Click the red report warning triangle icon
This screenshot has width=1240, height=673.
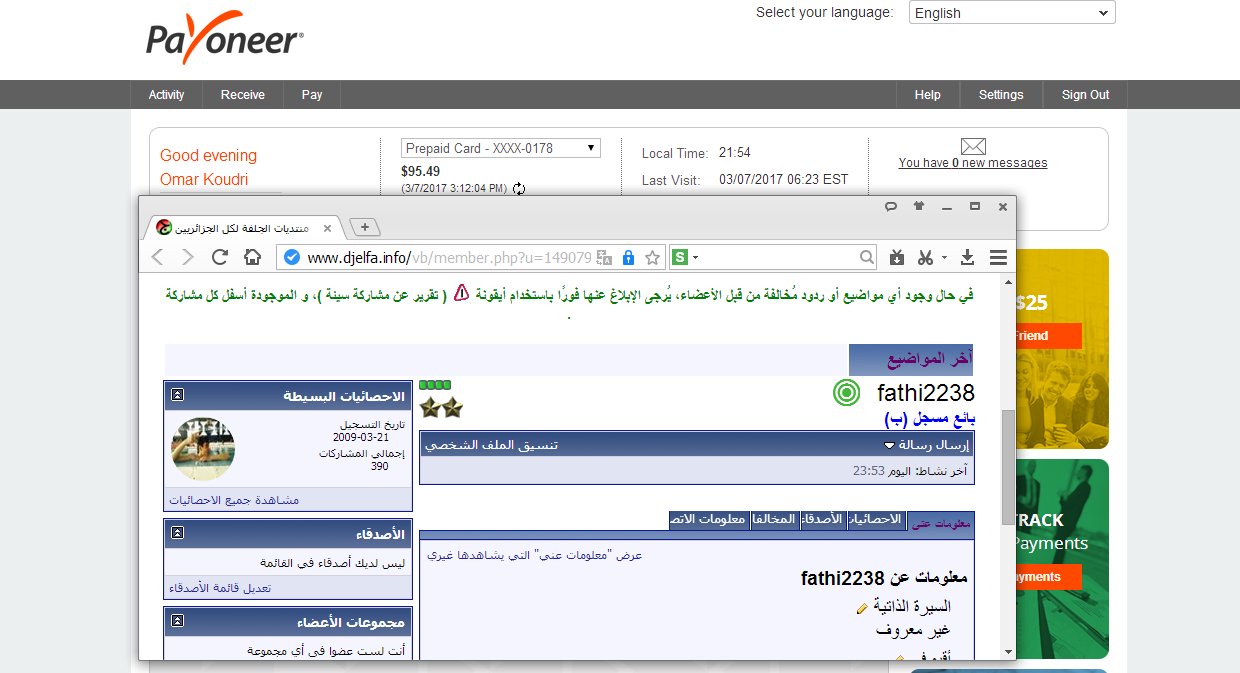pyautogui.click(x=460, y=293)
